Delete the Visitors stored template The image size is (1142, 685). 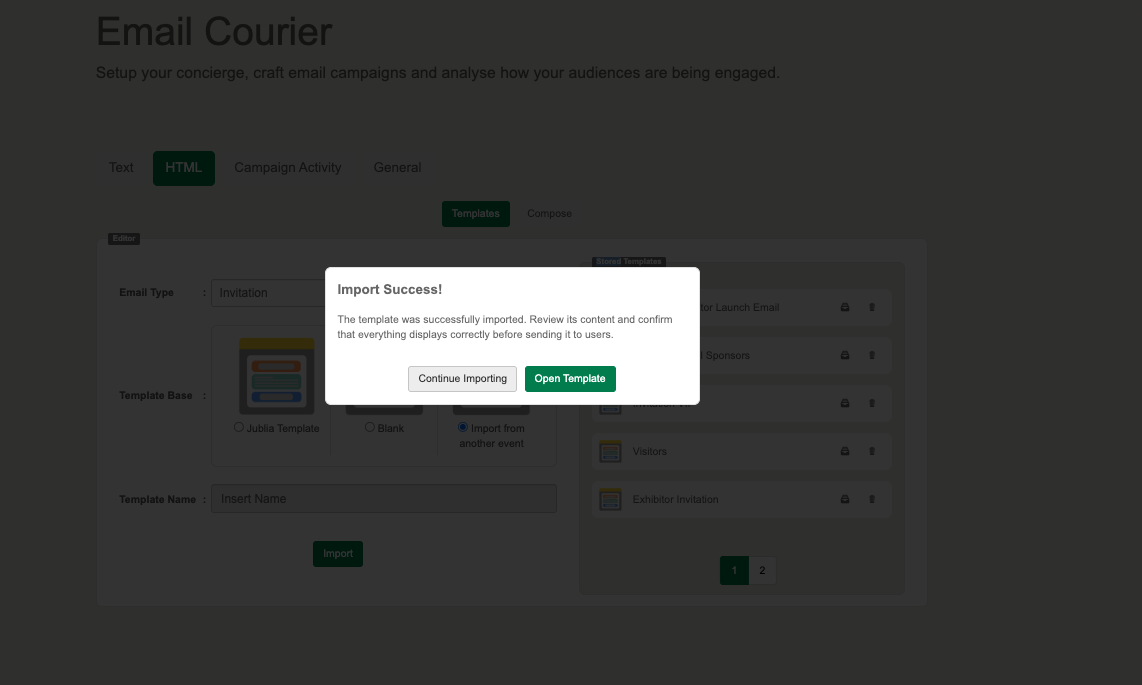(872, 451)
